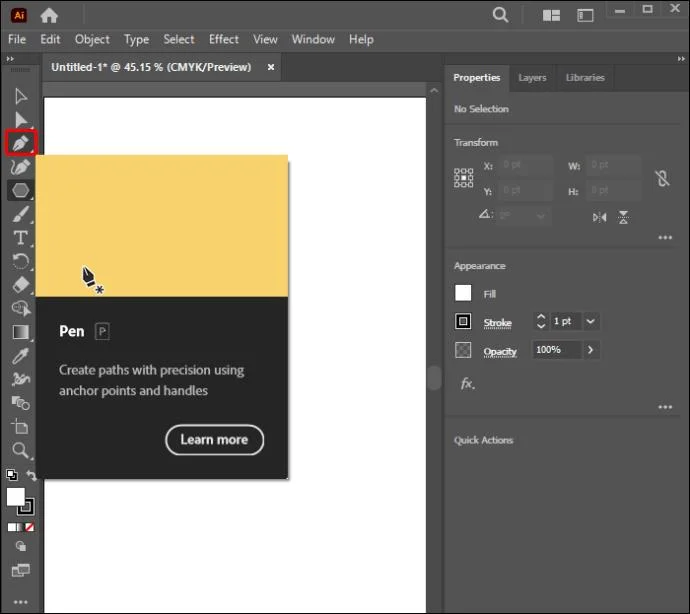Expand the toolbar double arrows

click(10, 59)
